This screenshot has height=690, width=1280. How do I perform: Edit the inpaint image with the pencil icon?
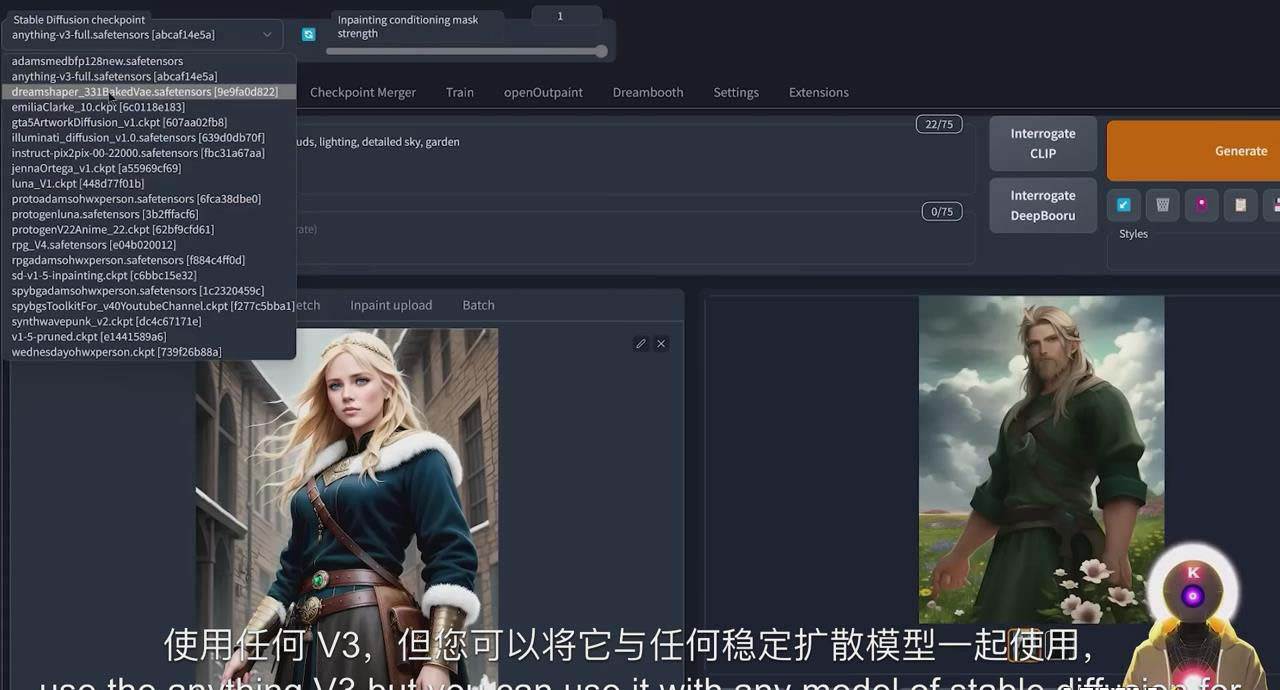[641, 343]
